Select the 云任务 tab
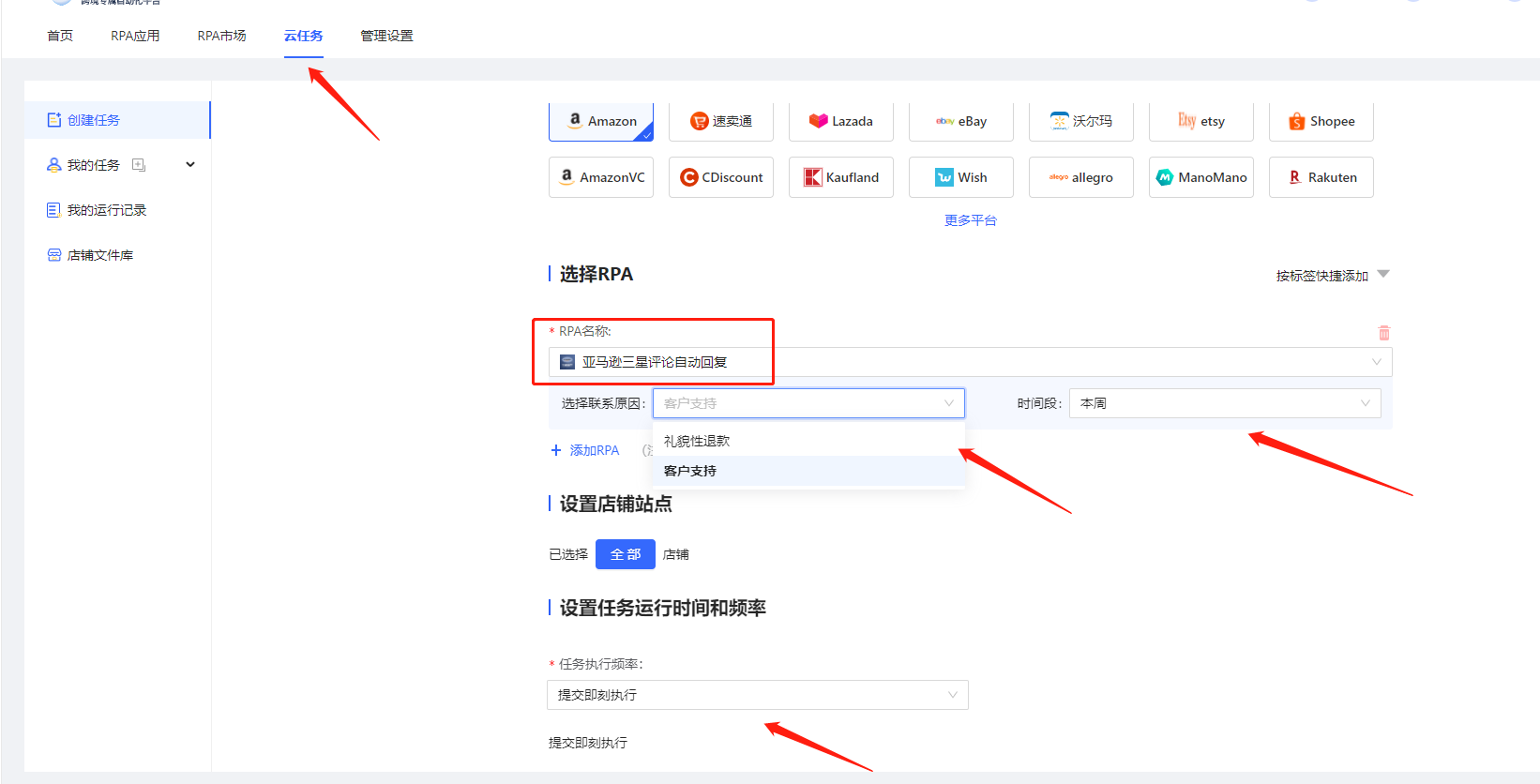Image resolution: width=1540 pixels, height=784 pixels. pyautogui.click(x=304, y=36)
